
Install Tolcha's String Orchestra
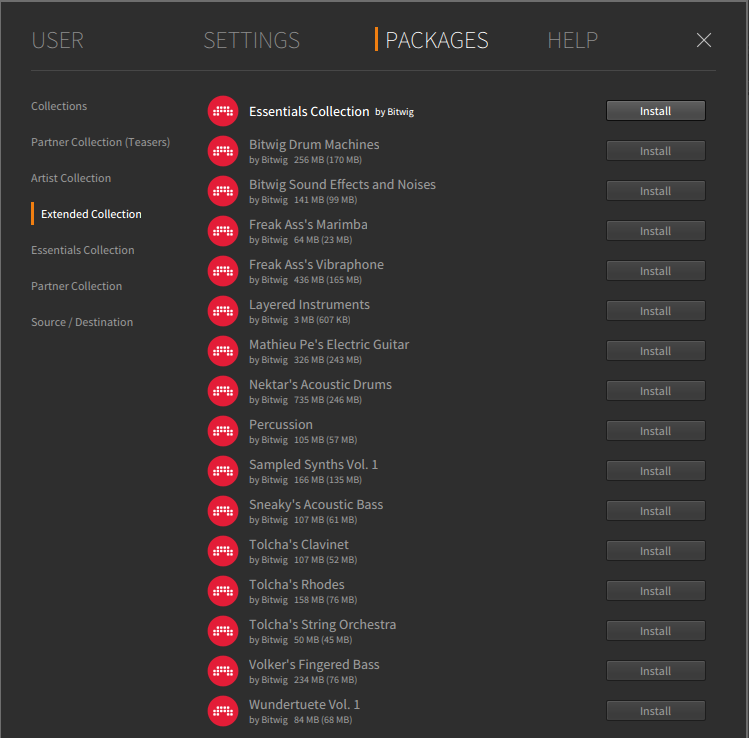[655, 631]
